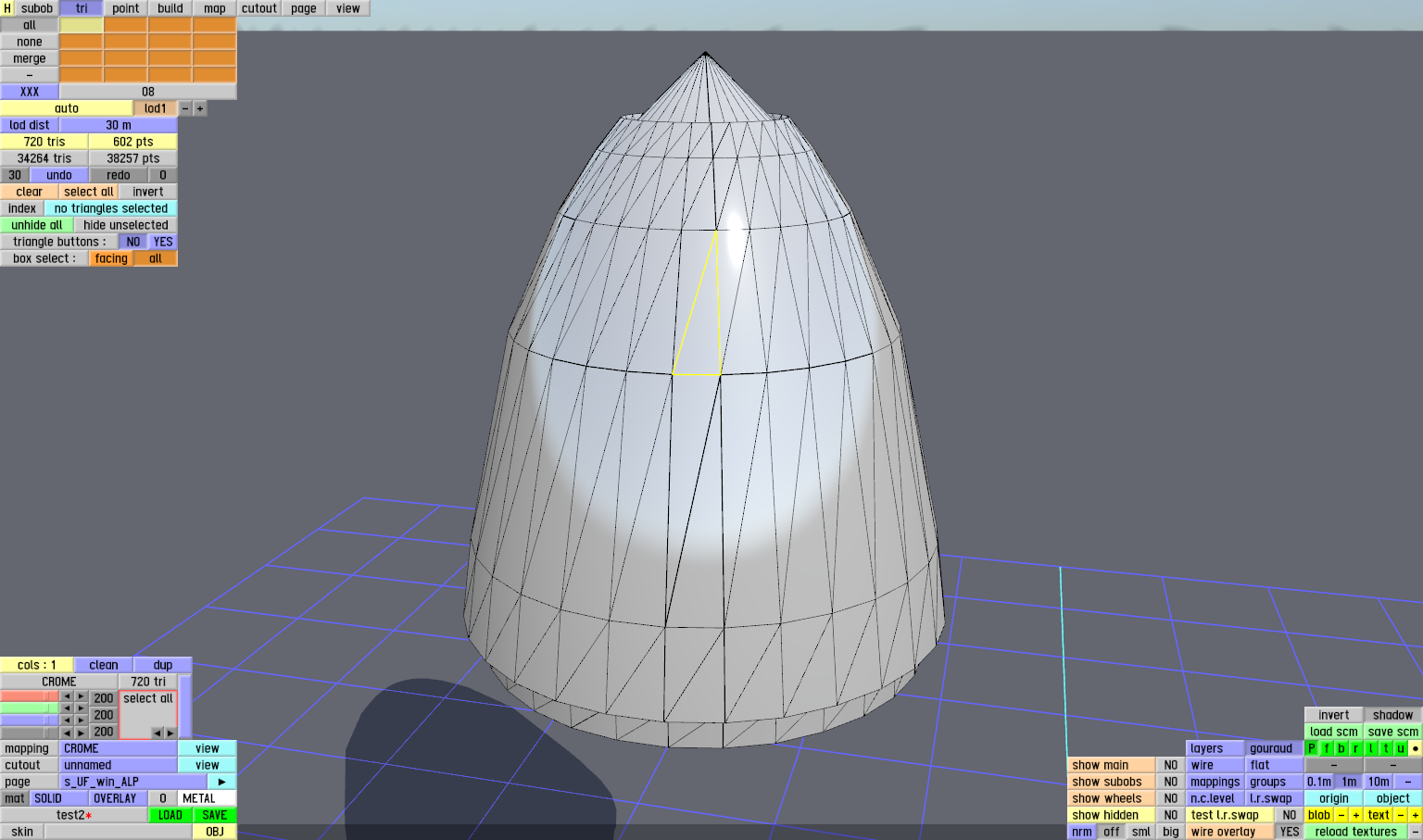This screenshot has height=840, width=1423.
Task: Click the yellow auto LOD selector
Action: click(x=67, y=108)
